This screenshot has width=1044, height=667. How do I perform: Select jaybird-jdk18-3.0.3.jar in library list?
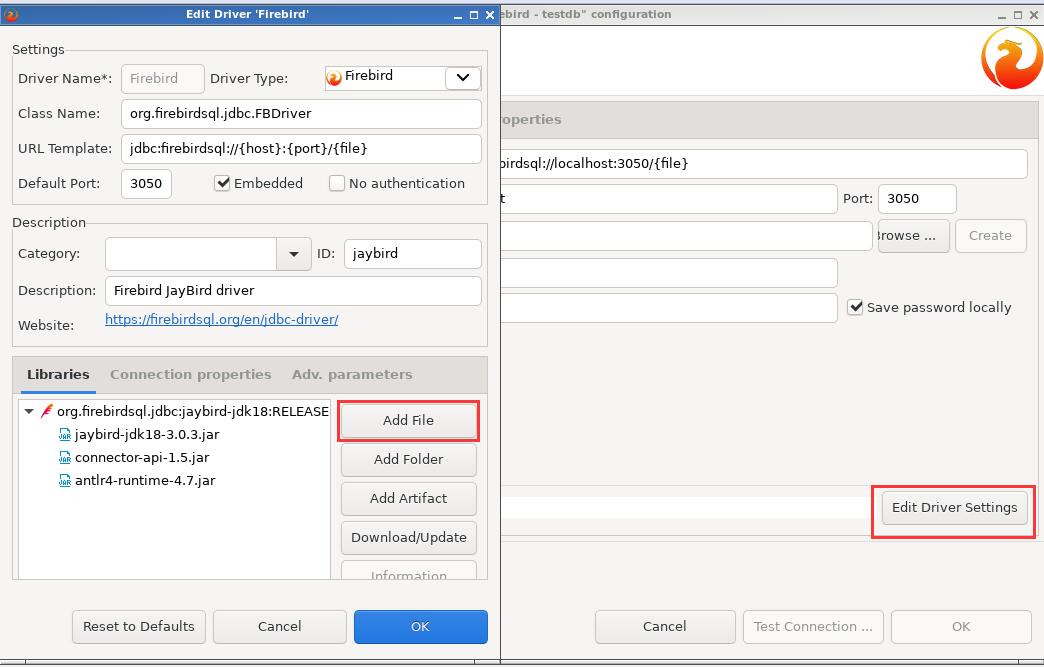click(x=147, y=435)
